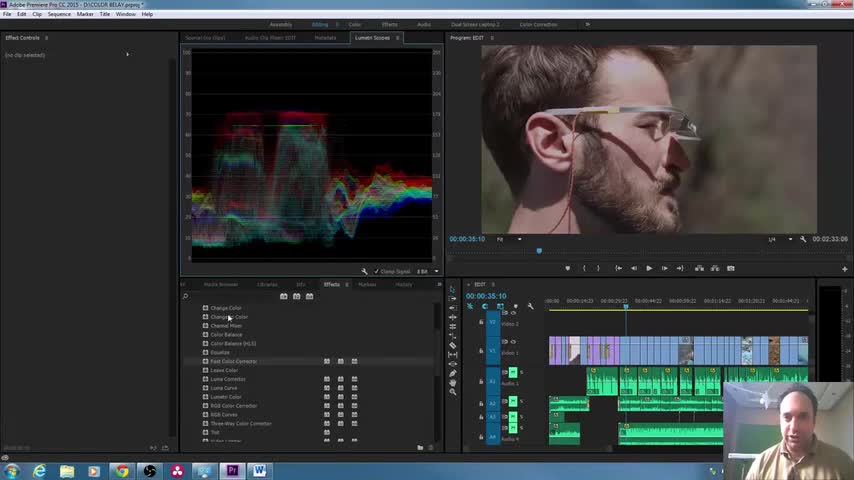Click the Export Frame camera icon
The height and width of the screenshot is (480, 854).
731,268
